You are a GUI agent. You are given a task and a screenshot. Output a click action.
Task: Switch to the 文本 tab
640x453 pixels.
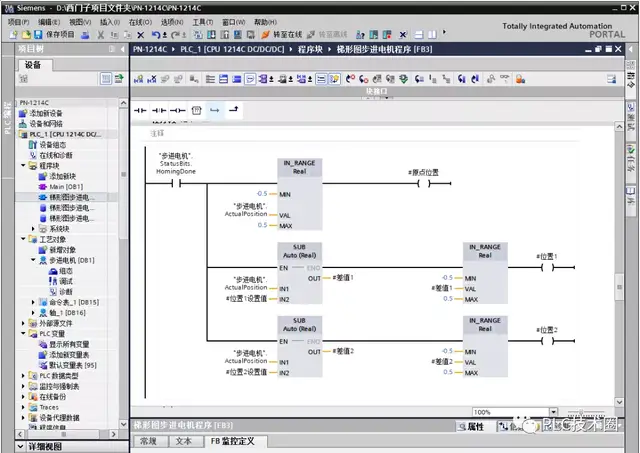pos(183,440)
